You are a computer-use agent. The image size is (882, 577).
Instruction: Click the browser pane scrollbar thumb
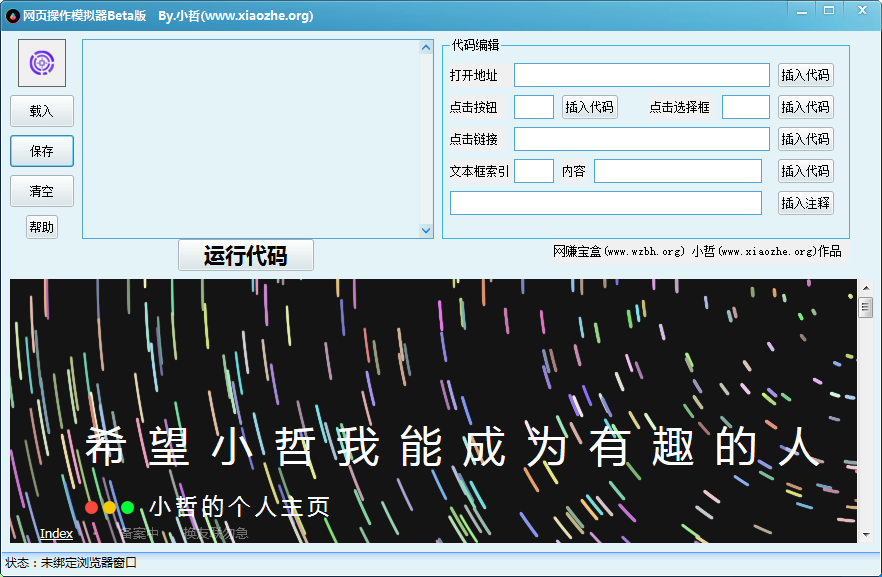[x=866, y=308]
